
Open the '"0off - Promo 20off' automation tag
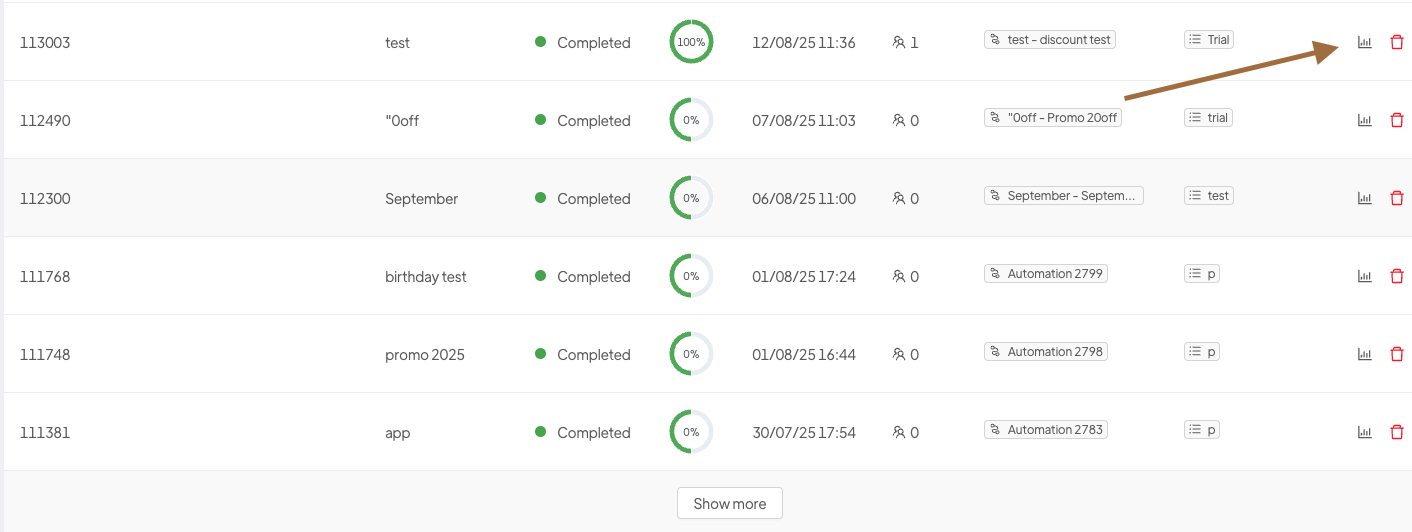[1052, 118]
